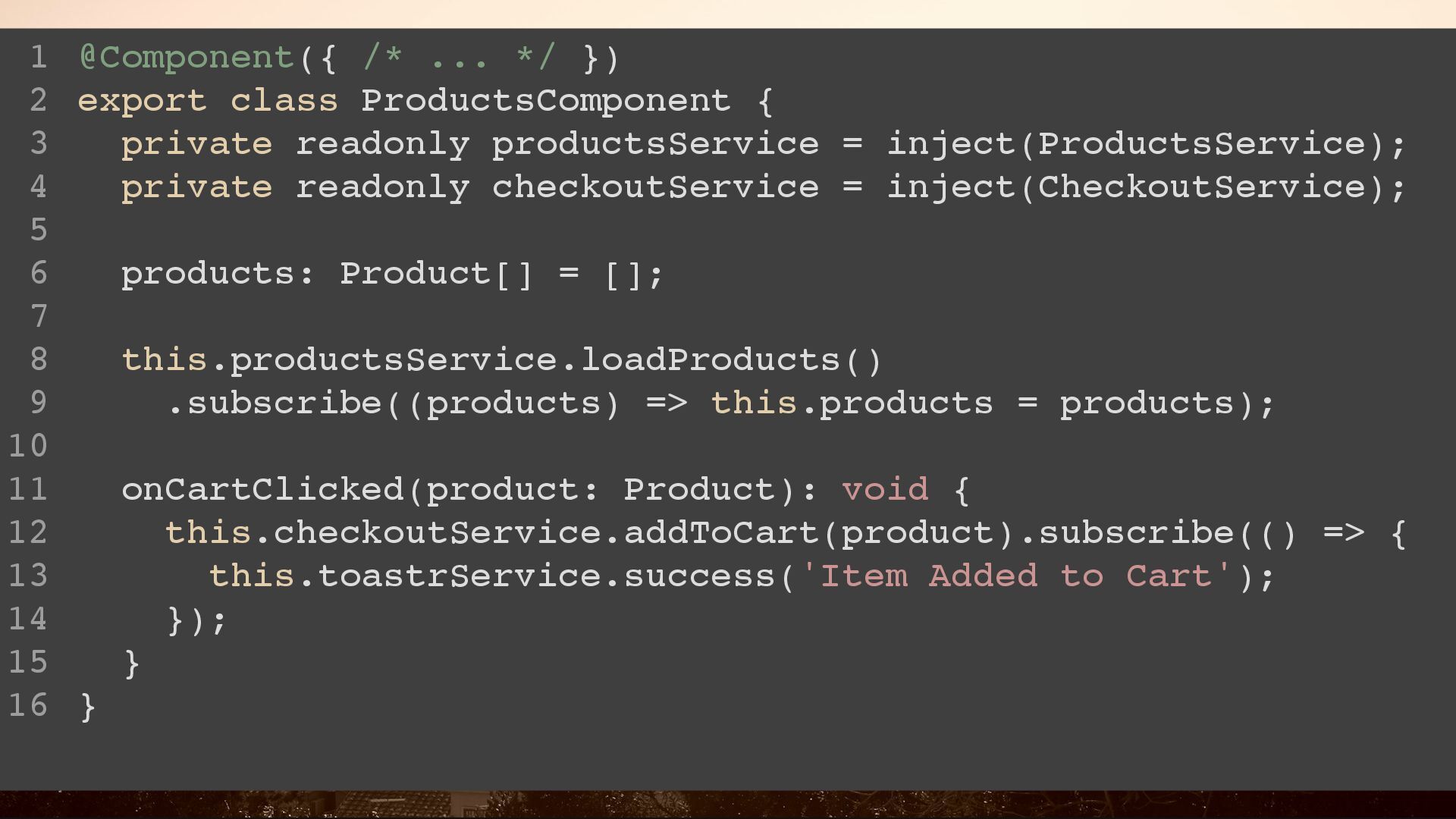Click inject(ProductsService) call on line 3
The image size is (1456, 819).
1136,145
